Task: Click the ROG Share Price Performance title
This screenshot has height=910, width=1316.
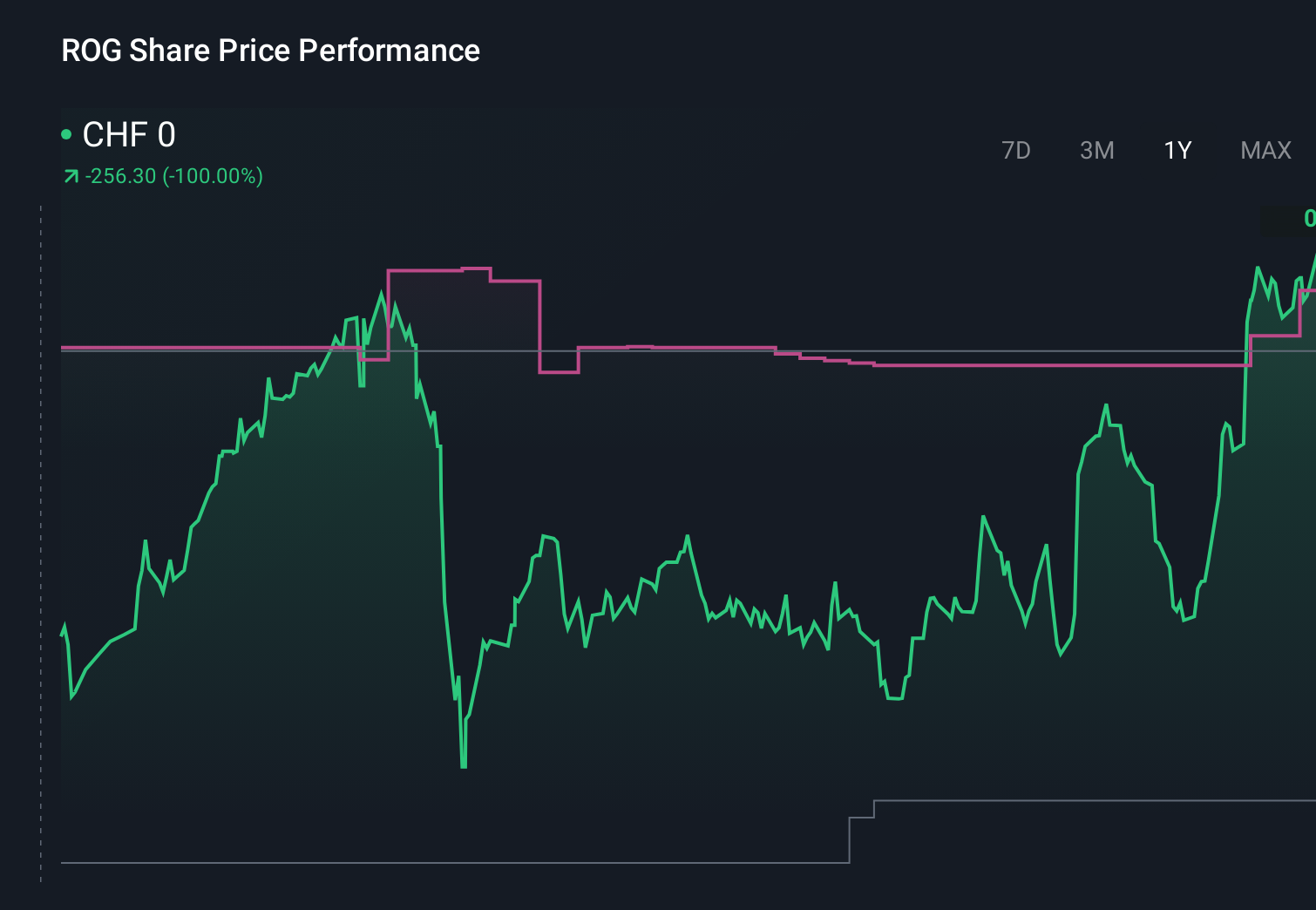Action: coord(269,51)
